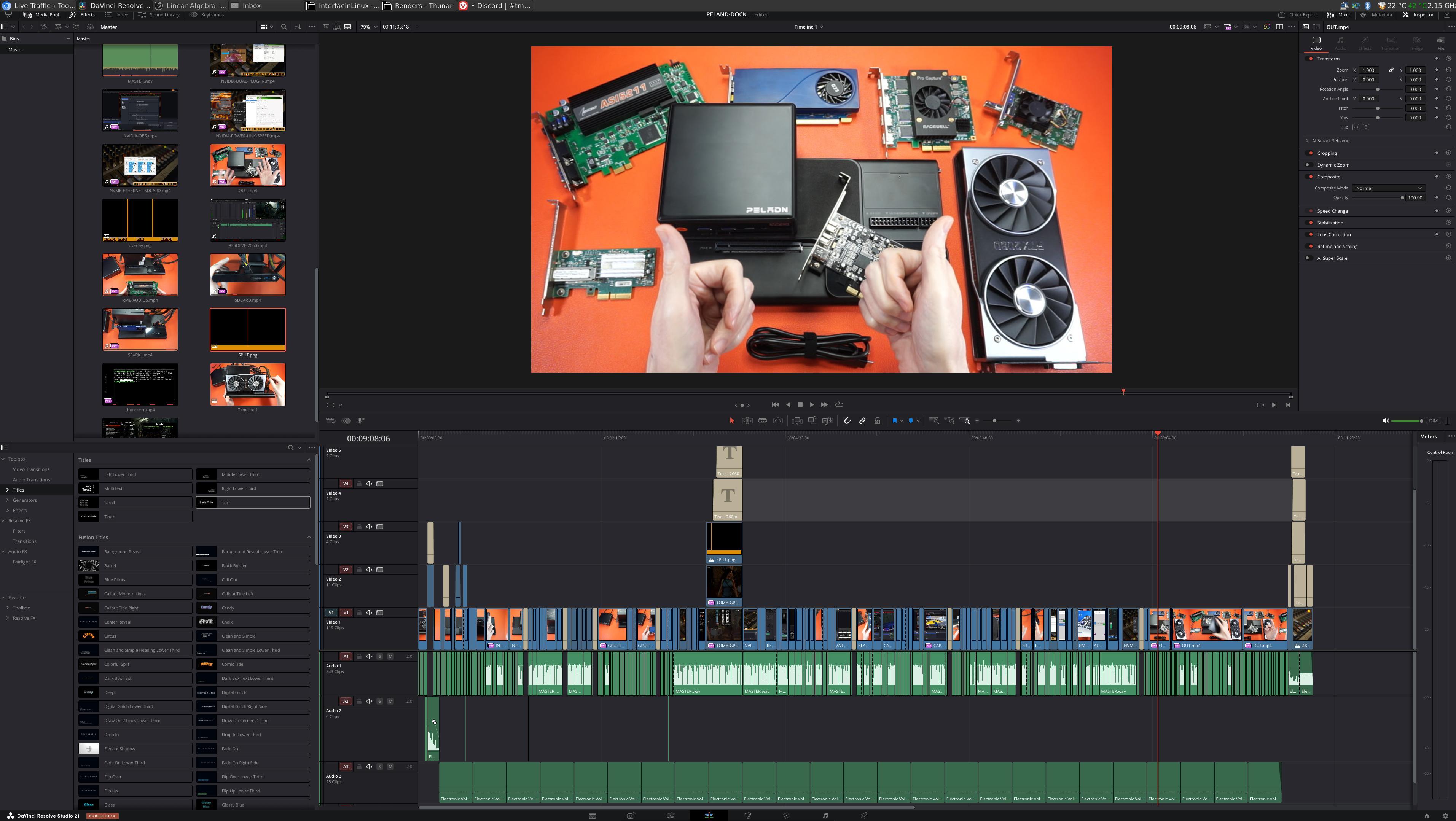Select the arrow Selection mode tool
Image resolution: width=1456 pixels, height=821 pixels.
[x=731, y=421]
